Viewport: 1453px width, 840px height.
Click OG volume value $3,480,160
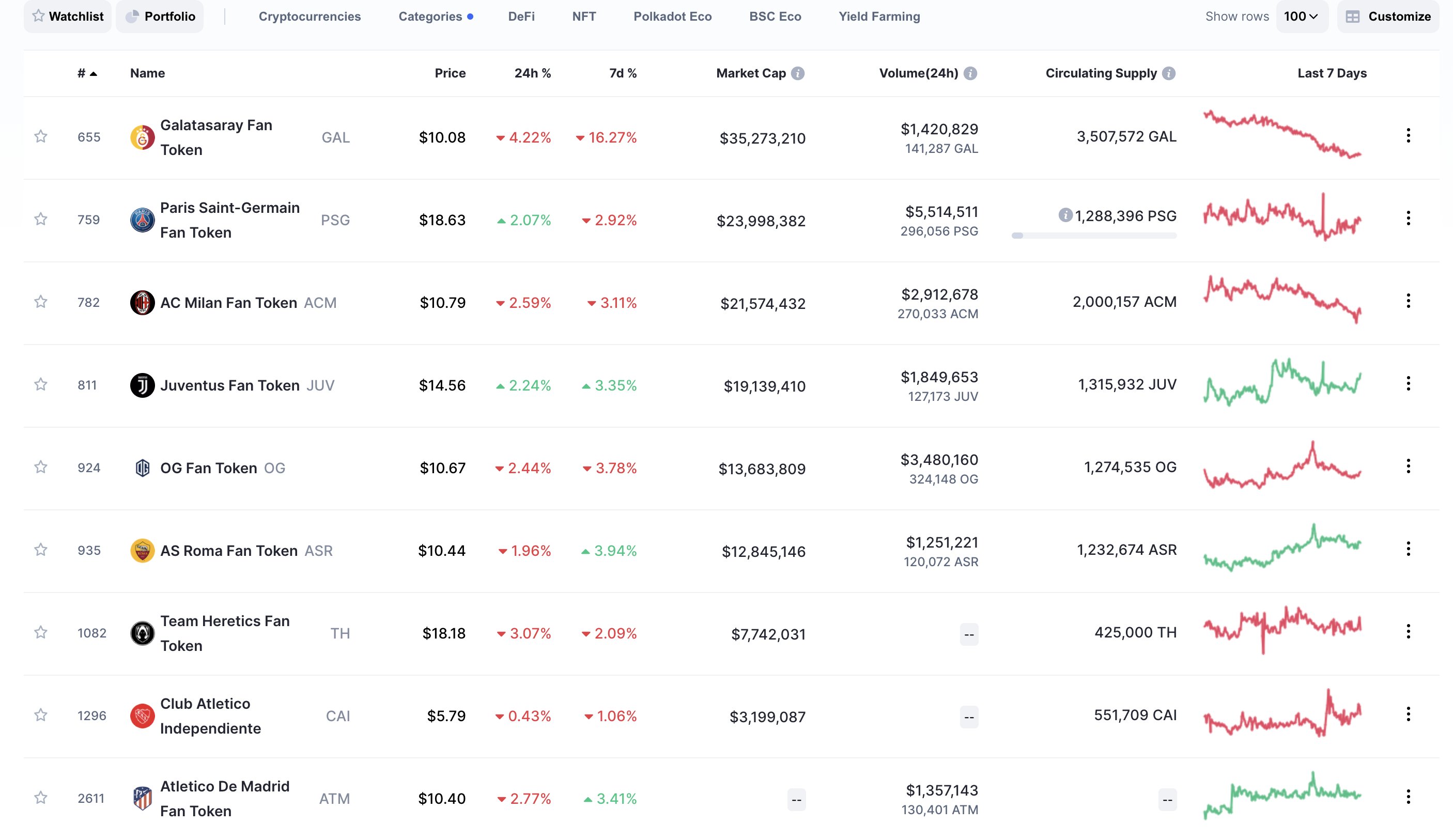point(939,459)
